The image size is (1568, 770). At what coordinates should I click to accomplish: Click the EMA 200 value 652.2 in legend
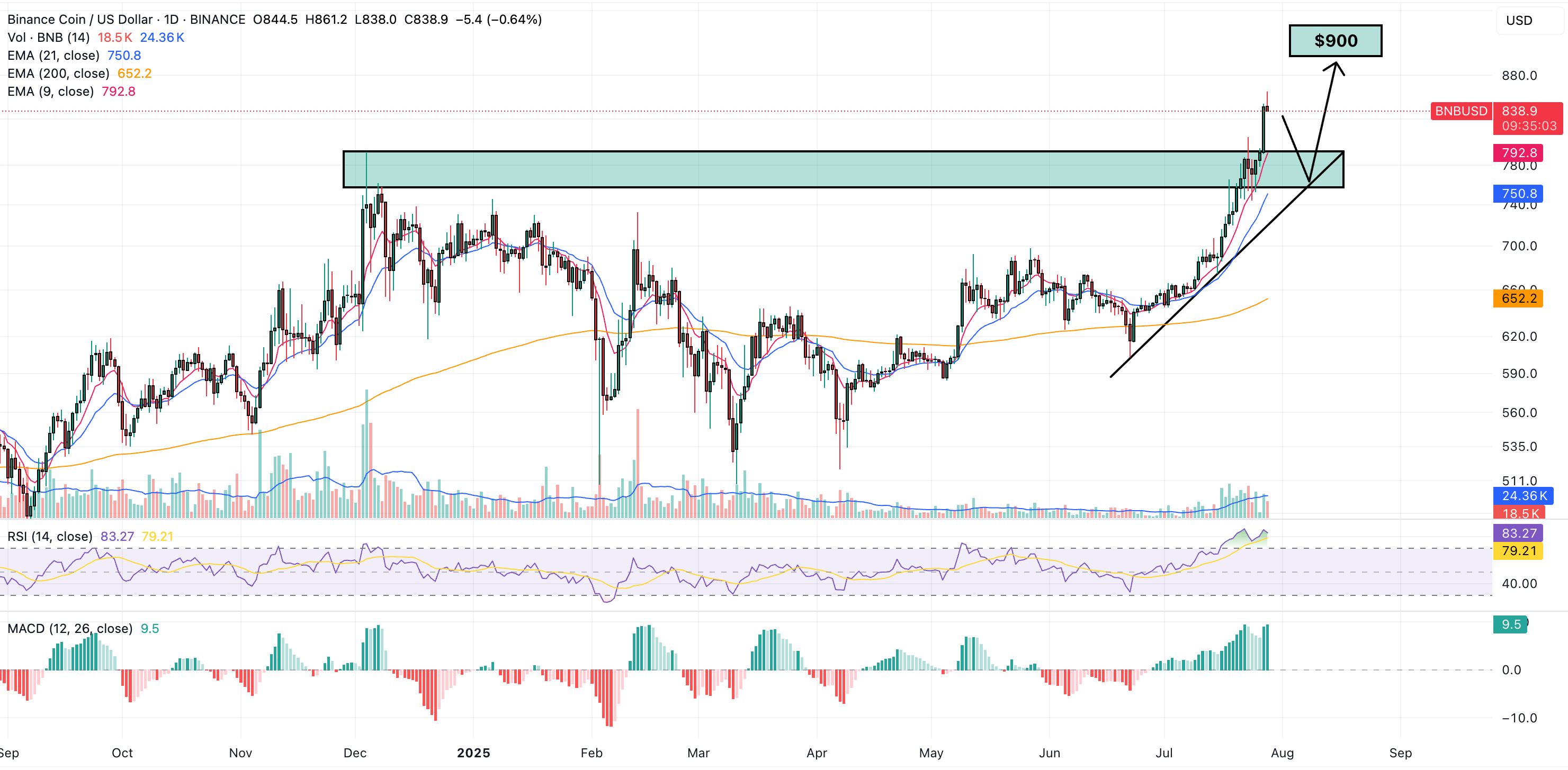pyautogui.click(x=135, y=74)
